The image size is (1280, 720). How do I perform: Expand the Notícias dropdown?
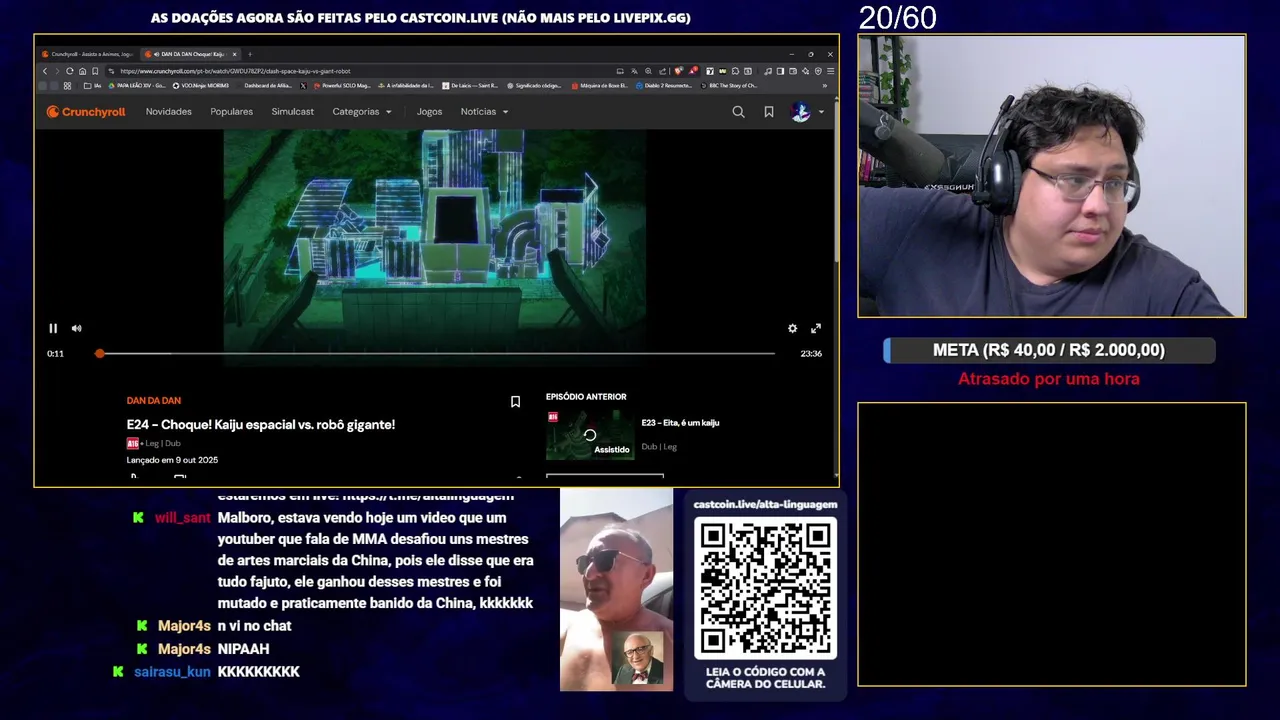pos(485,112)
